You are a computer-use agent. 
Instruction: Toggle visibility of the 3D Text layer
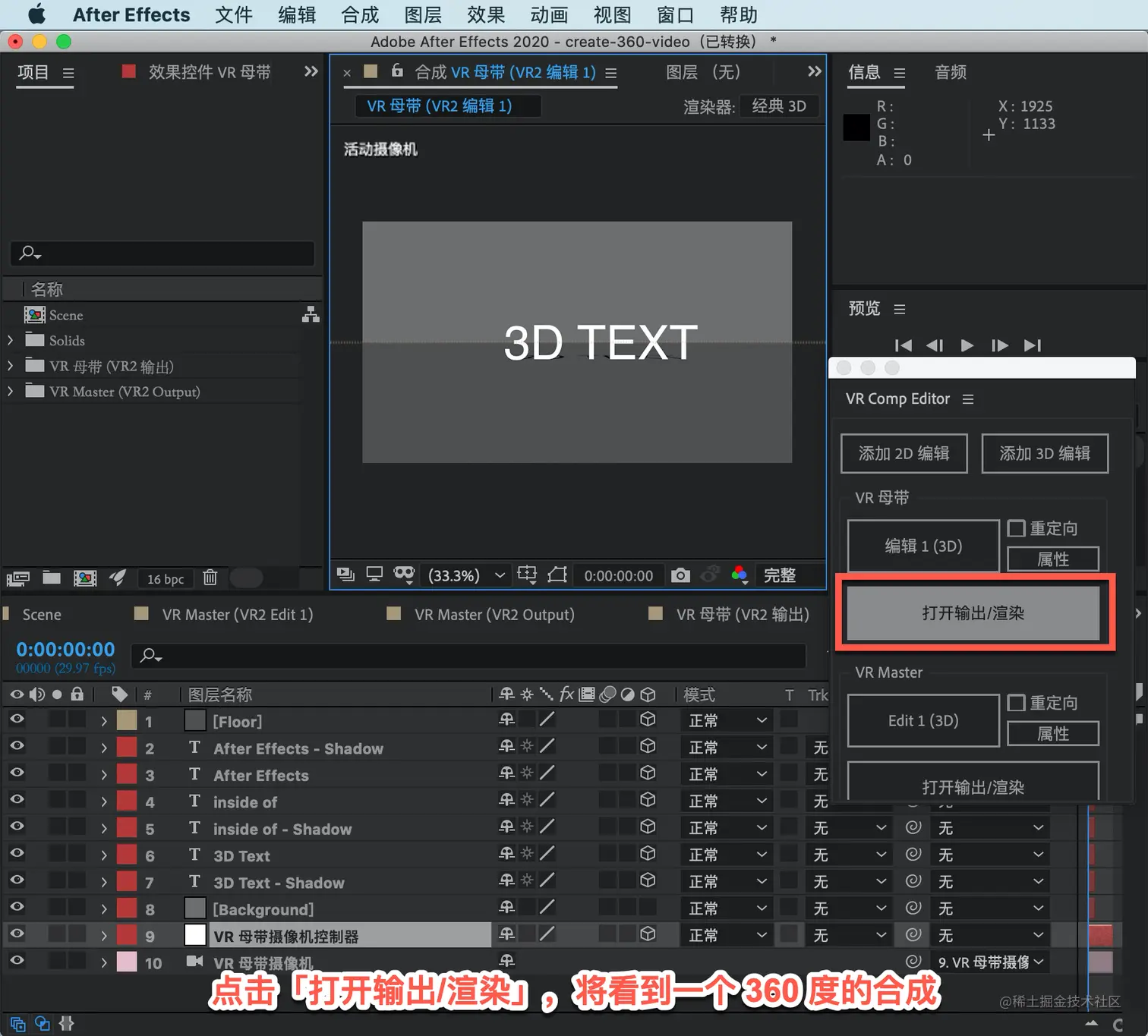17,853
